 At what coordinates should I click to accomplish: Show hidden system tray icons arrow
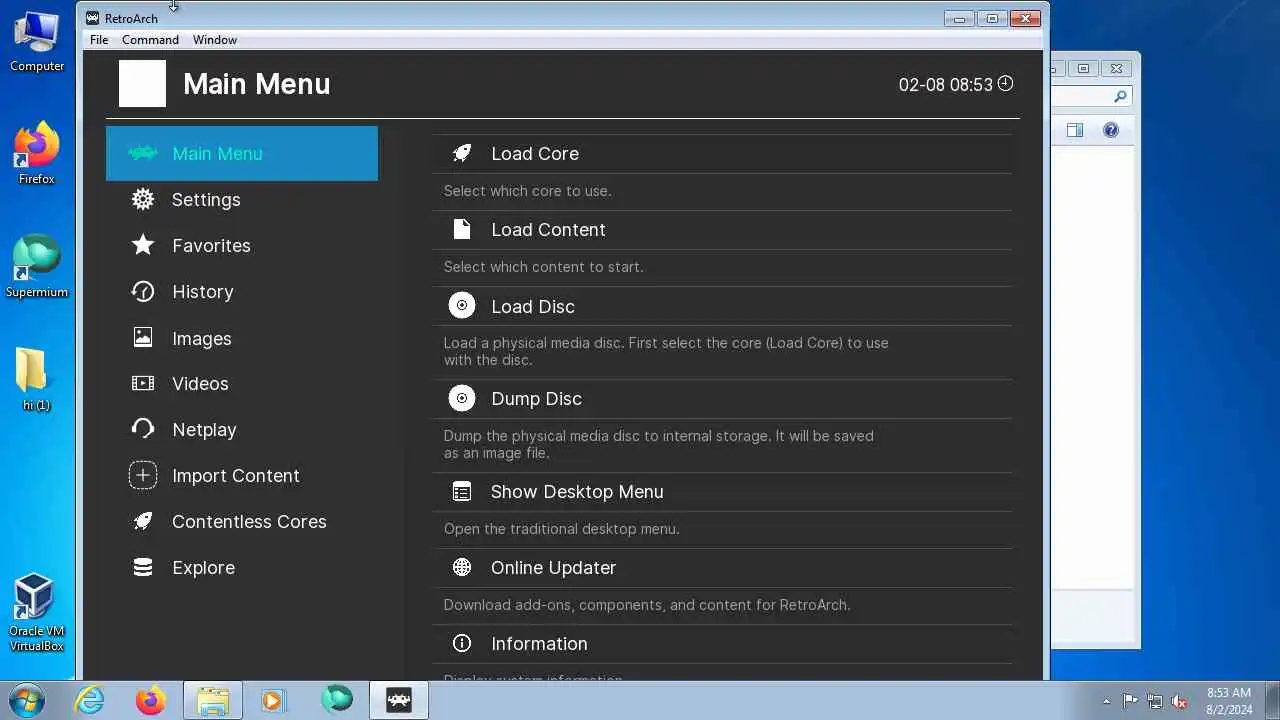coord(1106,701)
